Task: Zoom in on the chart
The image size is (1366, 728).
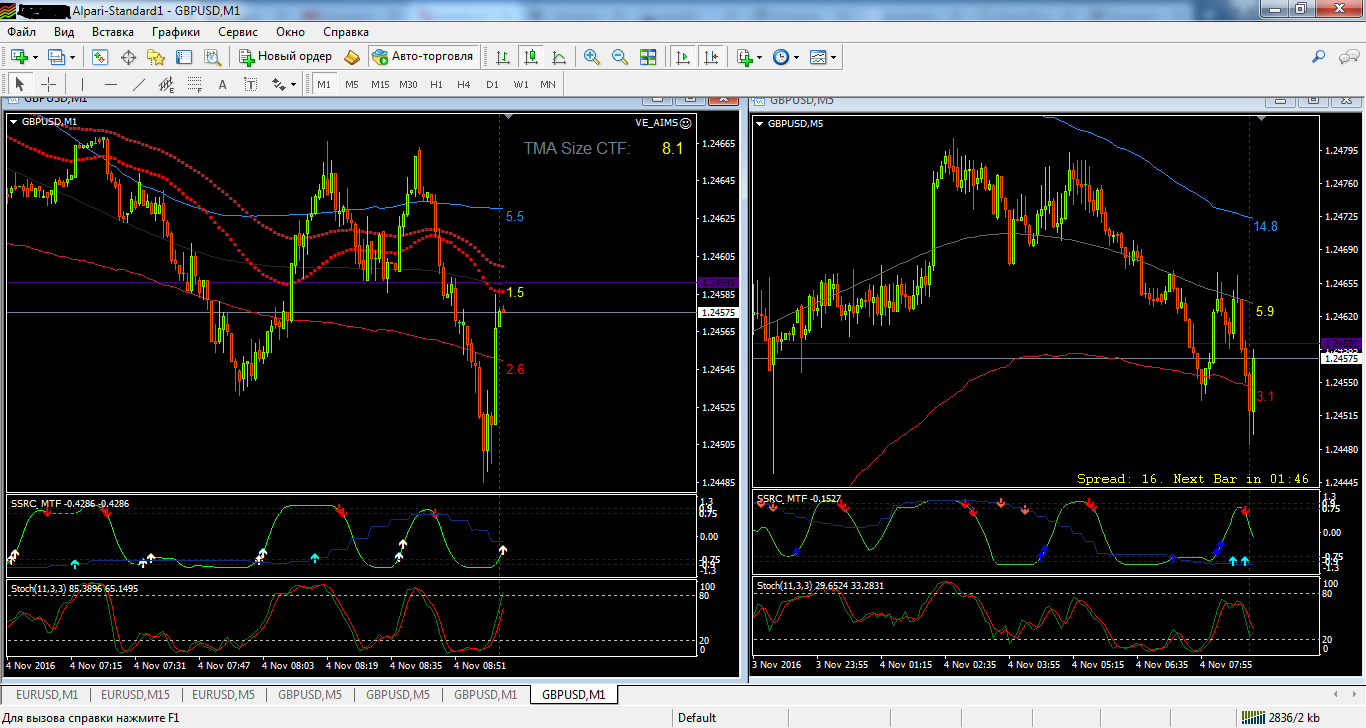Action: 592,57
